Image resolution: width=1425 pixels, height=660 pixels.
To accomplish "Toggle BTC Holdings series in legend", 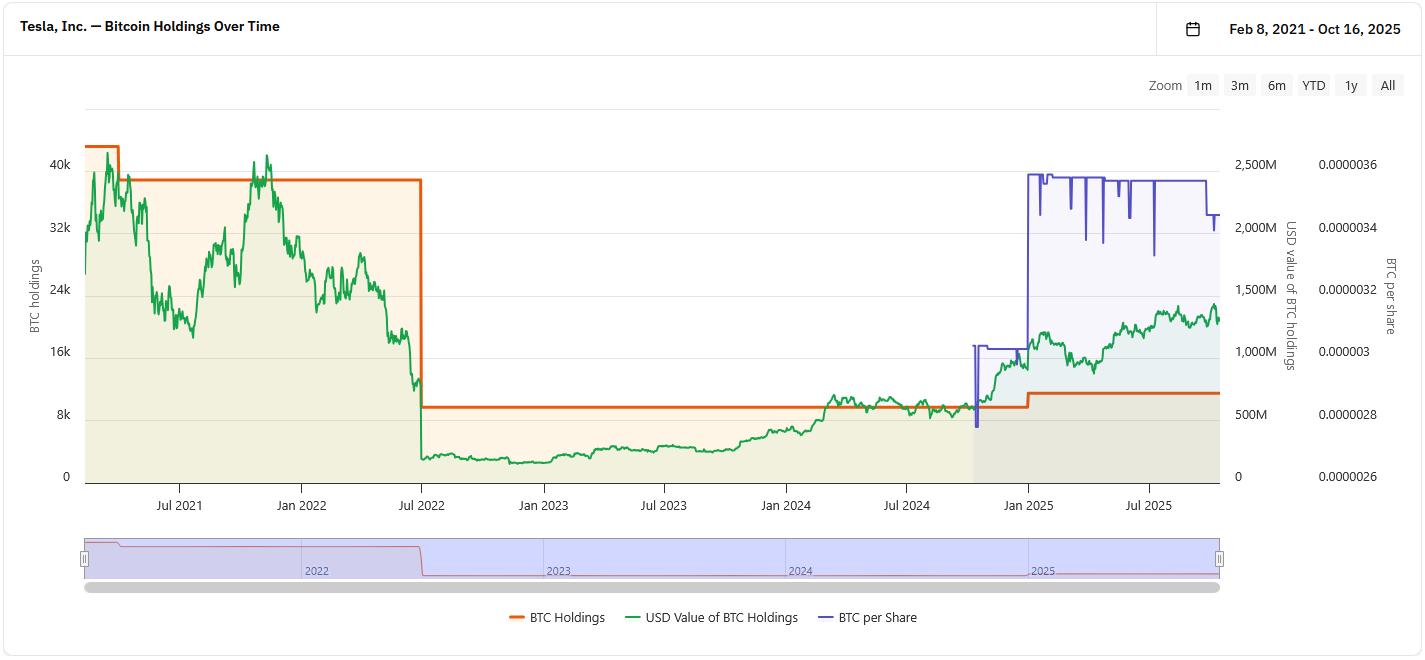I will [557, 618].
